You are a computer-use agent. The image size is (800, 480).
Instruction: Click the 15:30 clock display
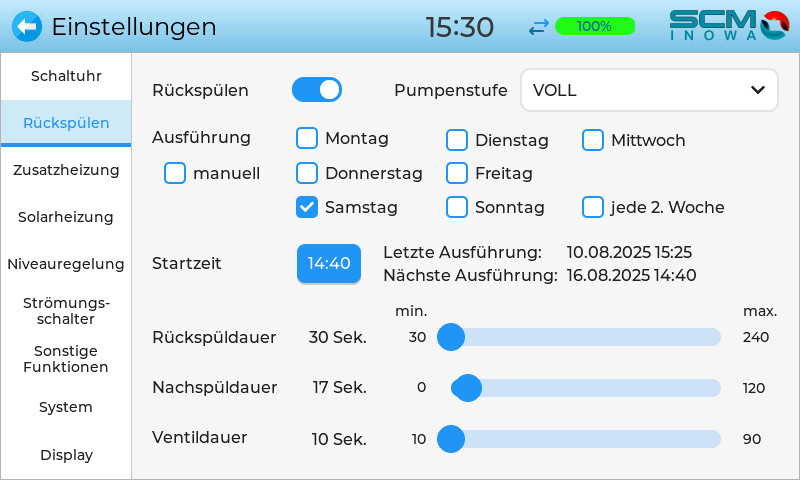pos(460,27)
